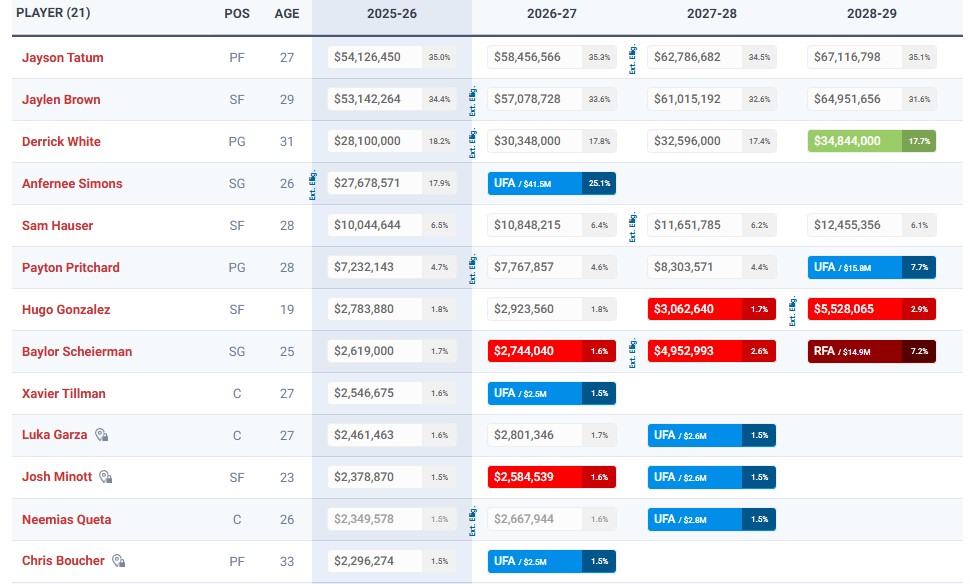This screenshot has width=970, height=584.
Task: Open Jayson Tatum's player profile
Action: point(63,57)
